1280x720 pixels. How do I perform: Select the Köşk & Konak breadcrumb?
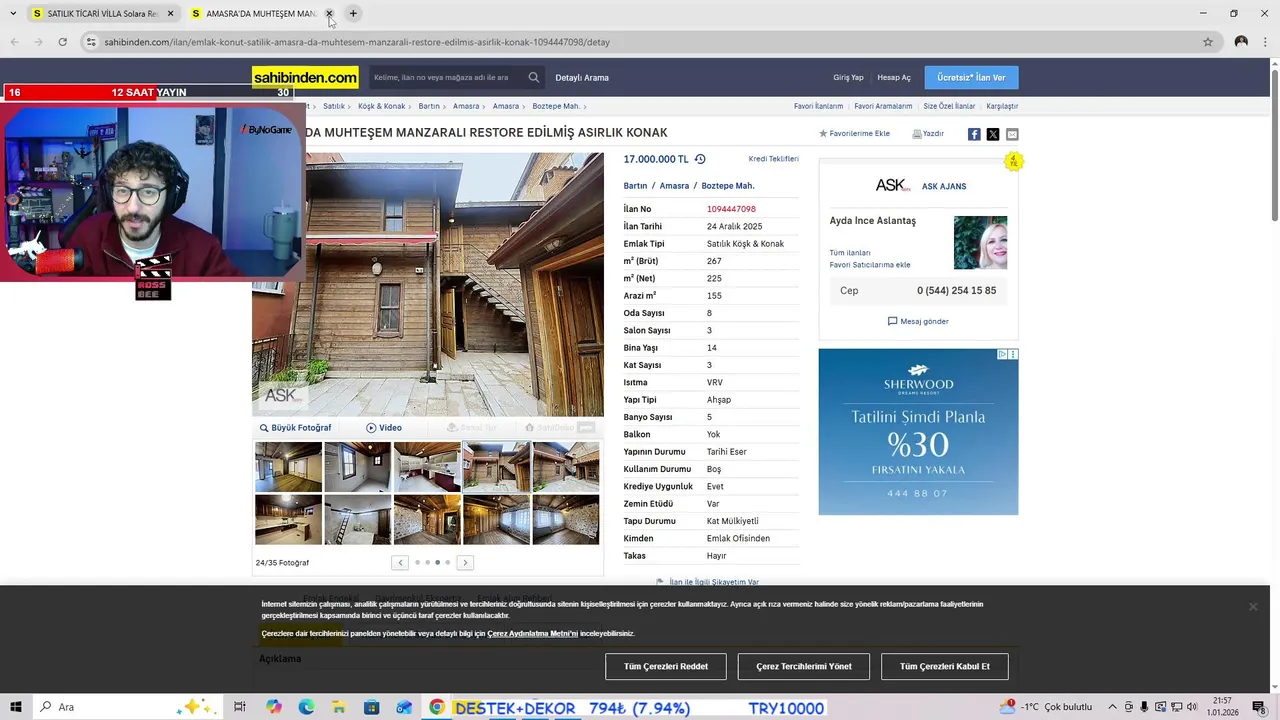pyautogui.click(x=381, y=106)
